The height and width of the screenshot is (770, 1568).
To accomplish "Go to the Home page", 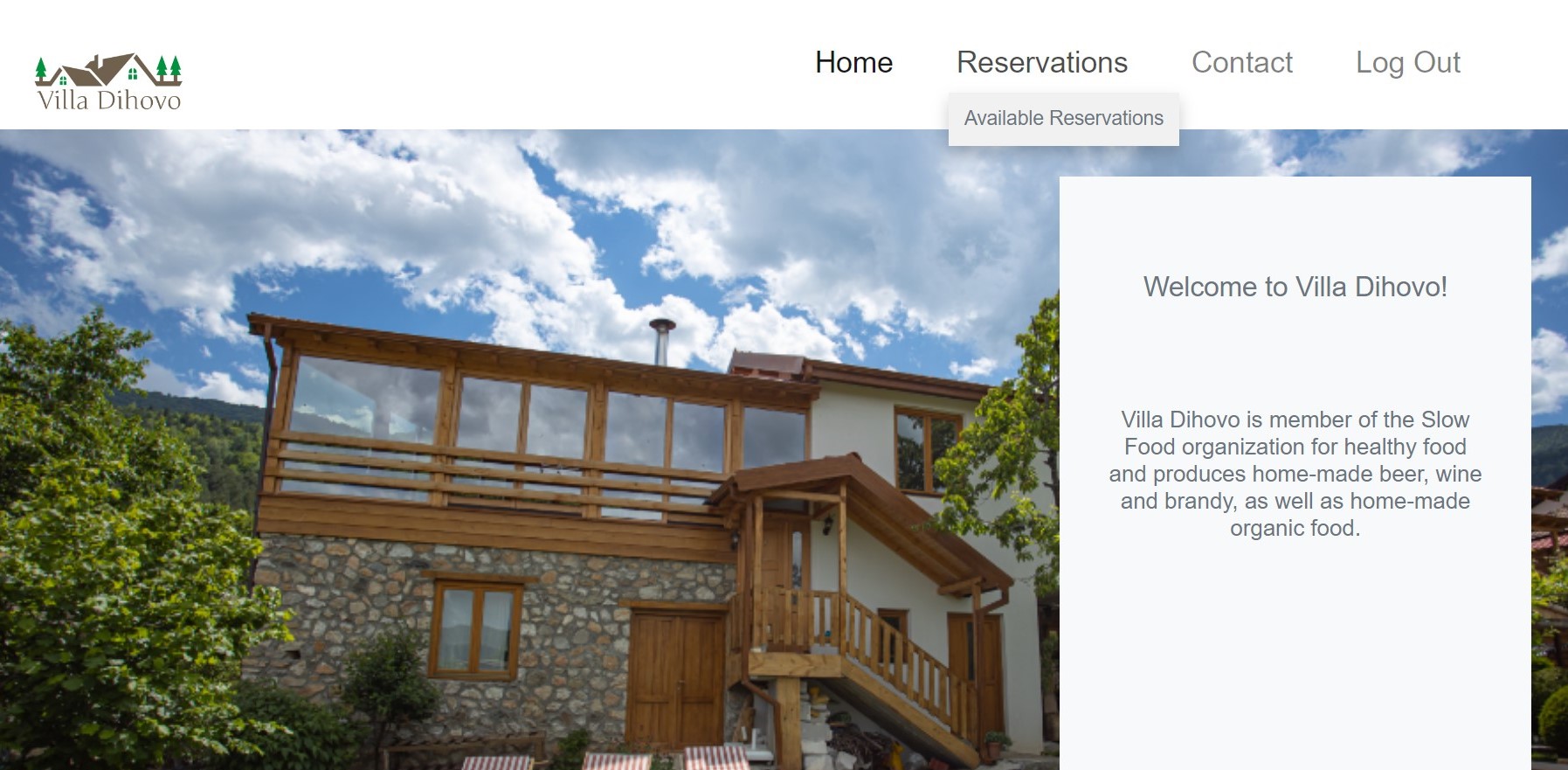I will [x=853, y=62].
